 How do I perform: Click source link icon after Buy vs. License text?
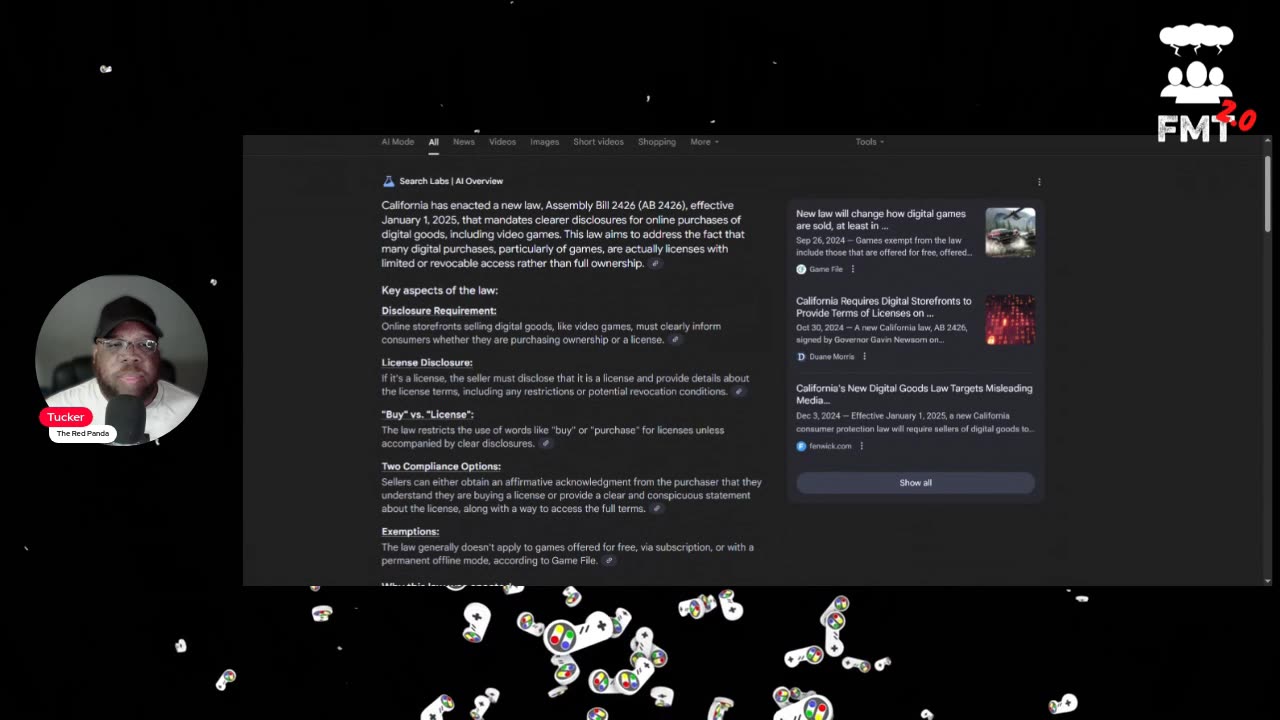click(x=545, y=444)
